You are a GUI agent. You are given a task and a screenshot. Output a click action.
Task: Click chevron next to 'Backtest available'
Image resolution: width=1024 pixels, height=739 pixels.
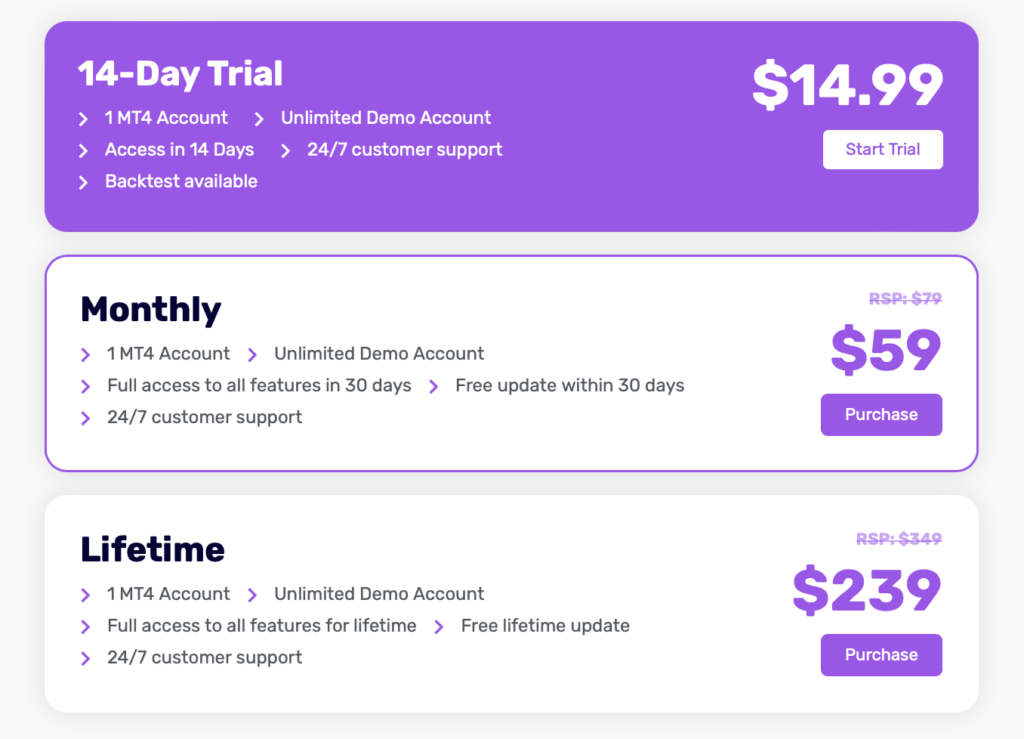pyautogui.click(x=84, y=183)
